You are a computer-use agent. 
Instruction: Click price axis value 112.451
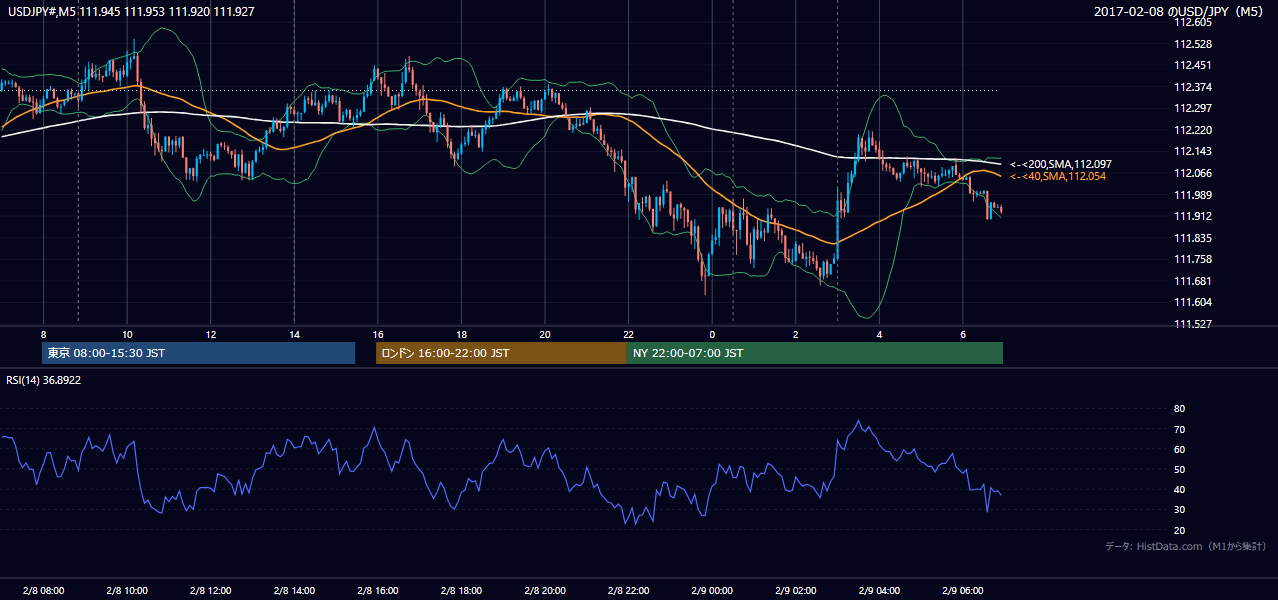point(1191,65)
